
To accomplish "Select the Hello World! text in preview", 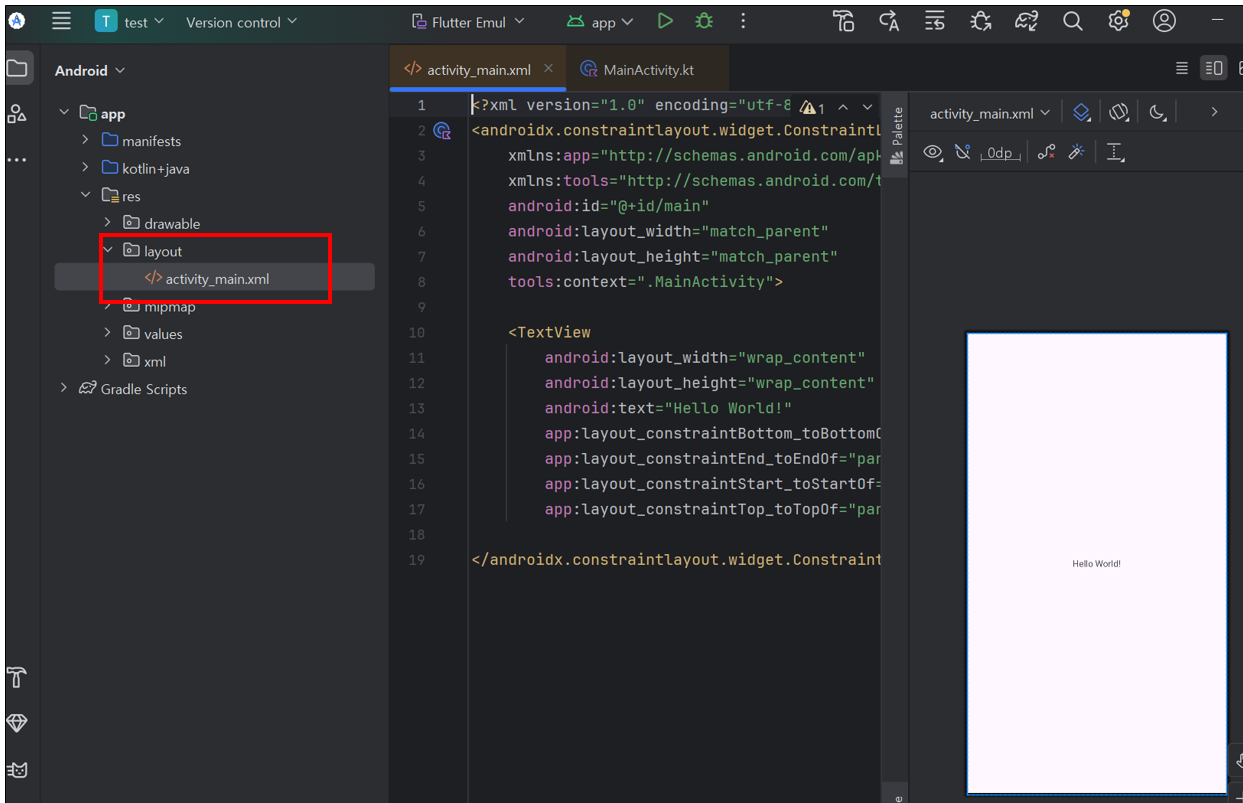I will [x=1096, y=564].
